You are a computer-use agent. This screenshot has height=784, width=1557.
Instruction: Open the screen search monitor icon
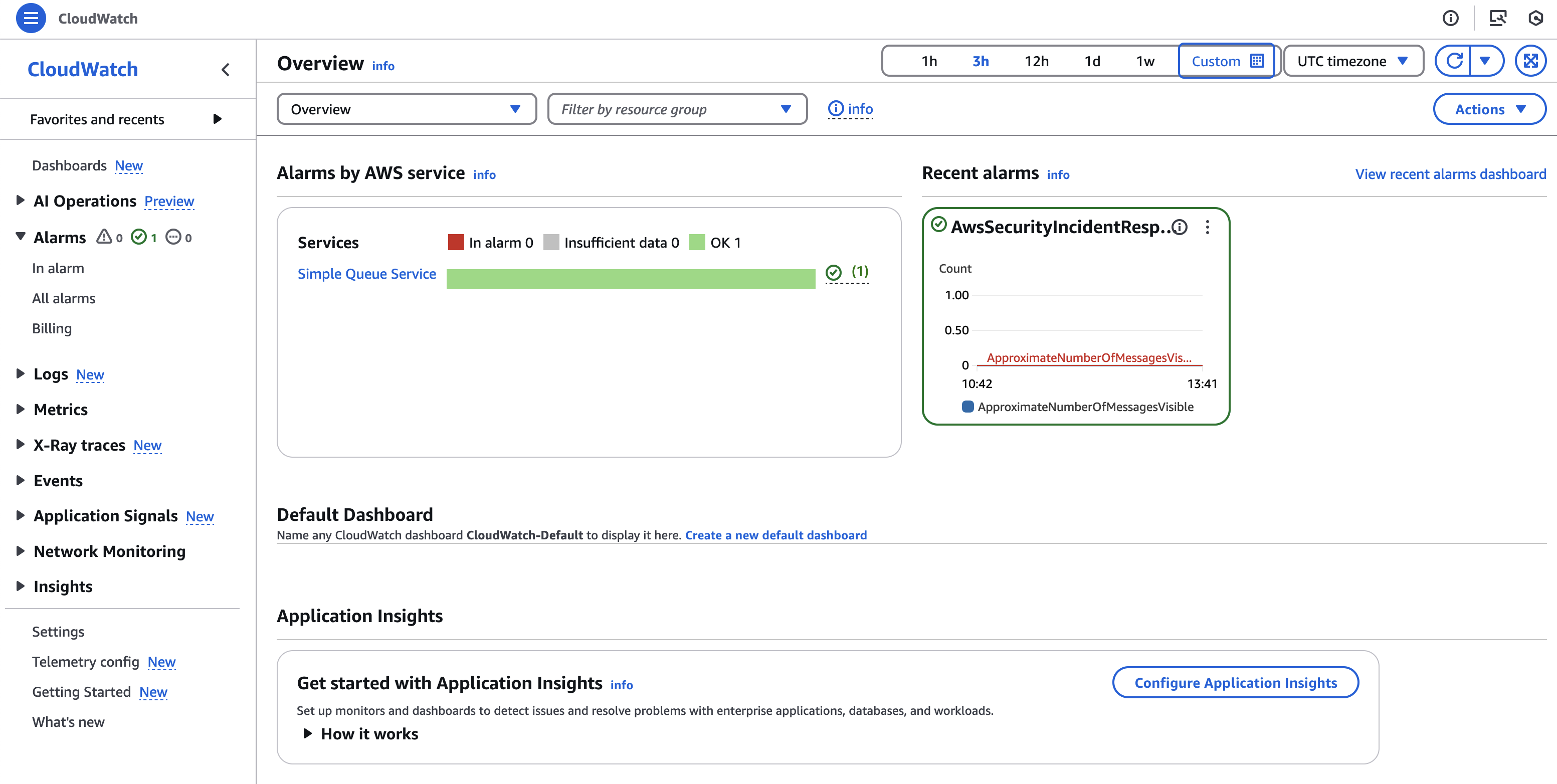pos(1497,18)
